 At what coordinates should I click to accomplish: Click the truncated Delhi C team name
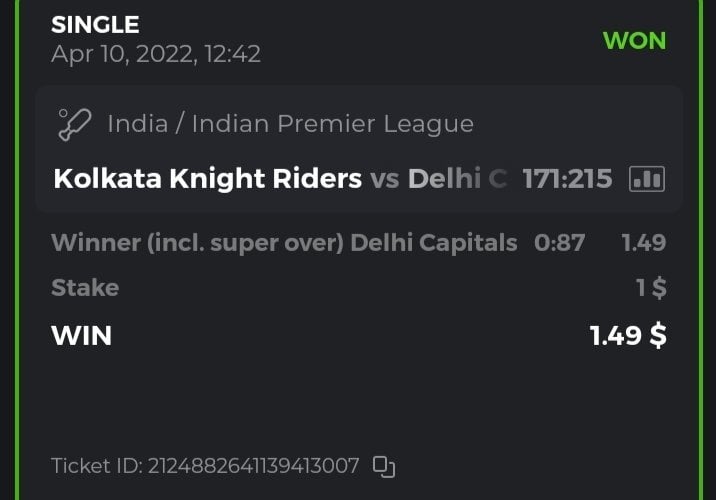(457, 179)
